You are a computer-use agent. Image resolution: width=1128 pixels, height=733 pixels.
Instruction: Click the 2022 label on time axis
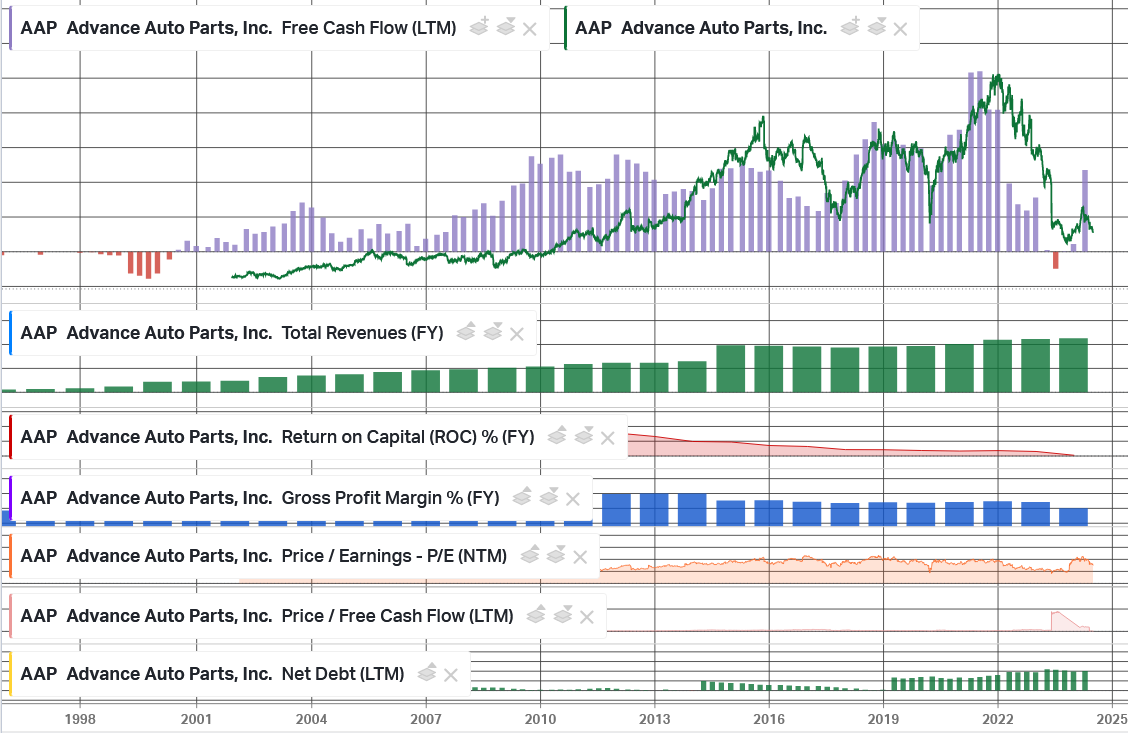[998, 719]
